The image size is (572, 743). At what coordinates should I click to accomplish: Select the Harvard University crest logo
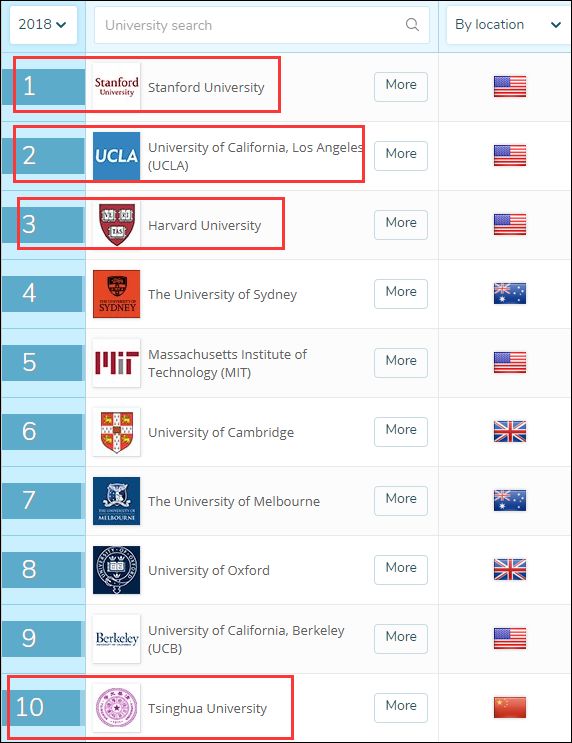click(117, 225)
